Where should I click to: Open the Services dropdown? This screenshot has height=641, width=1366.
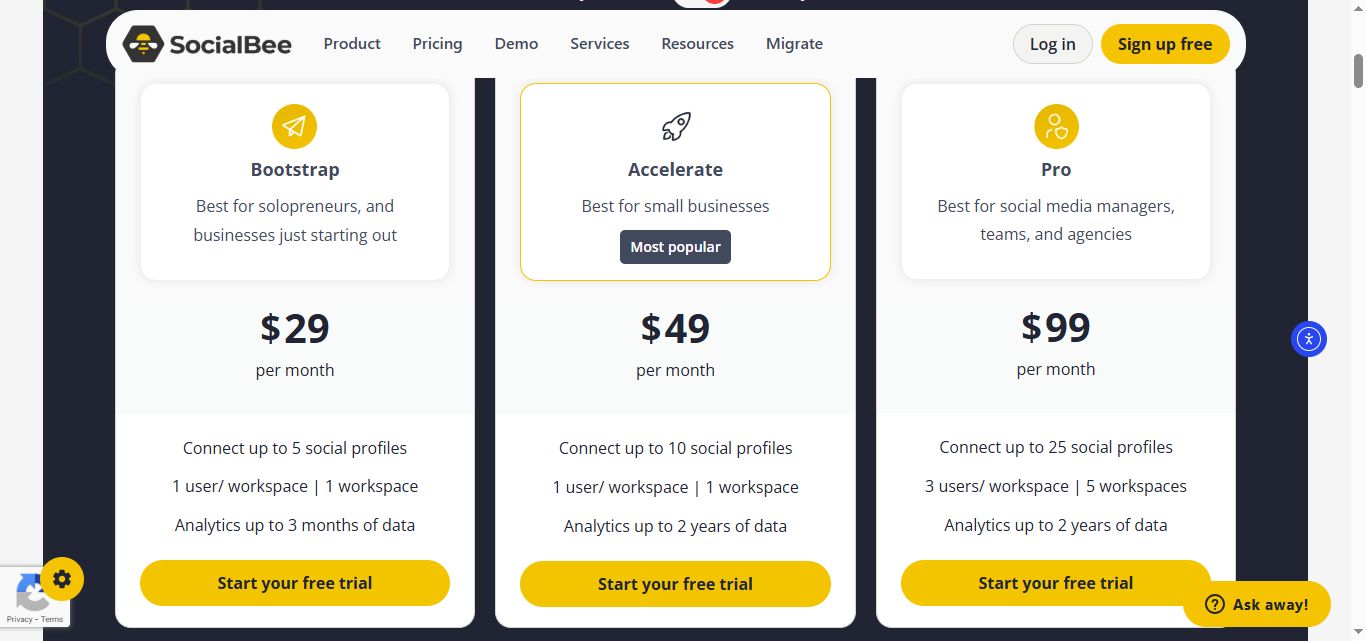[x=599, y=44]
